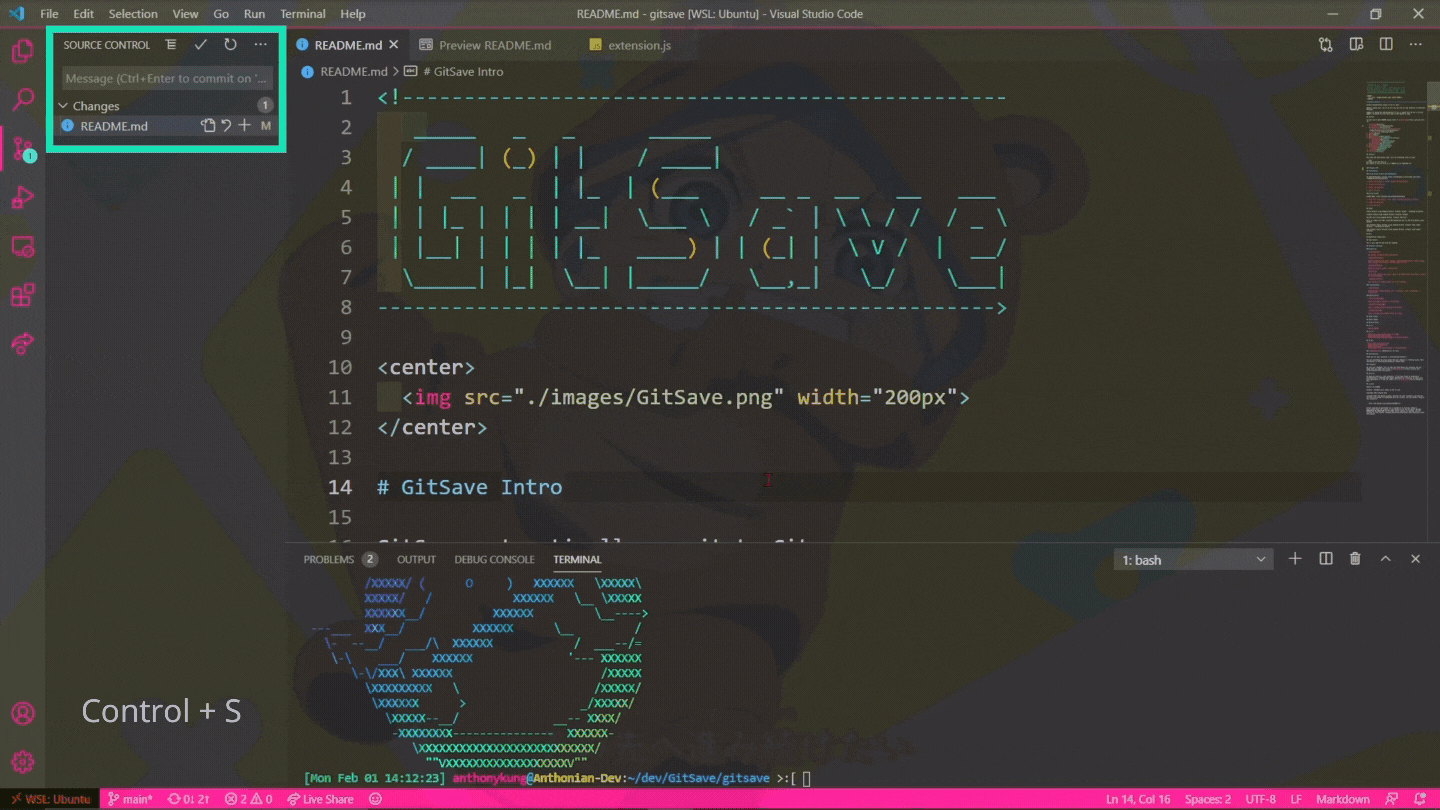Open the File menu

49,14
